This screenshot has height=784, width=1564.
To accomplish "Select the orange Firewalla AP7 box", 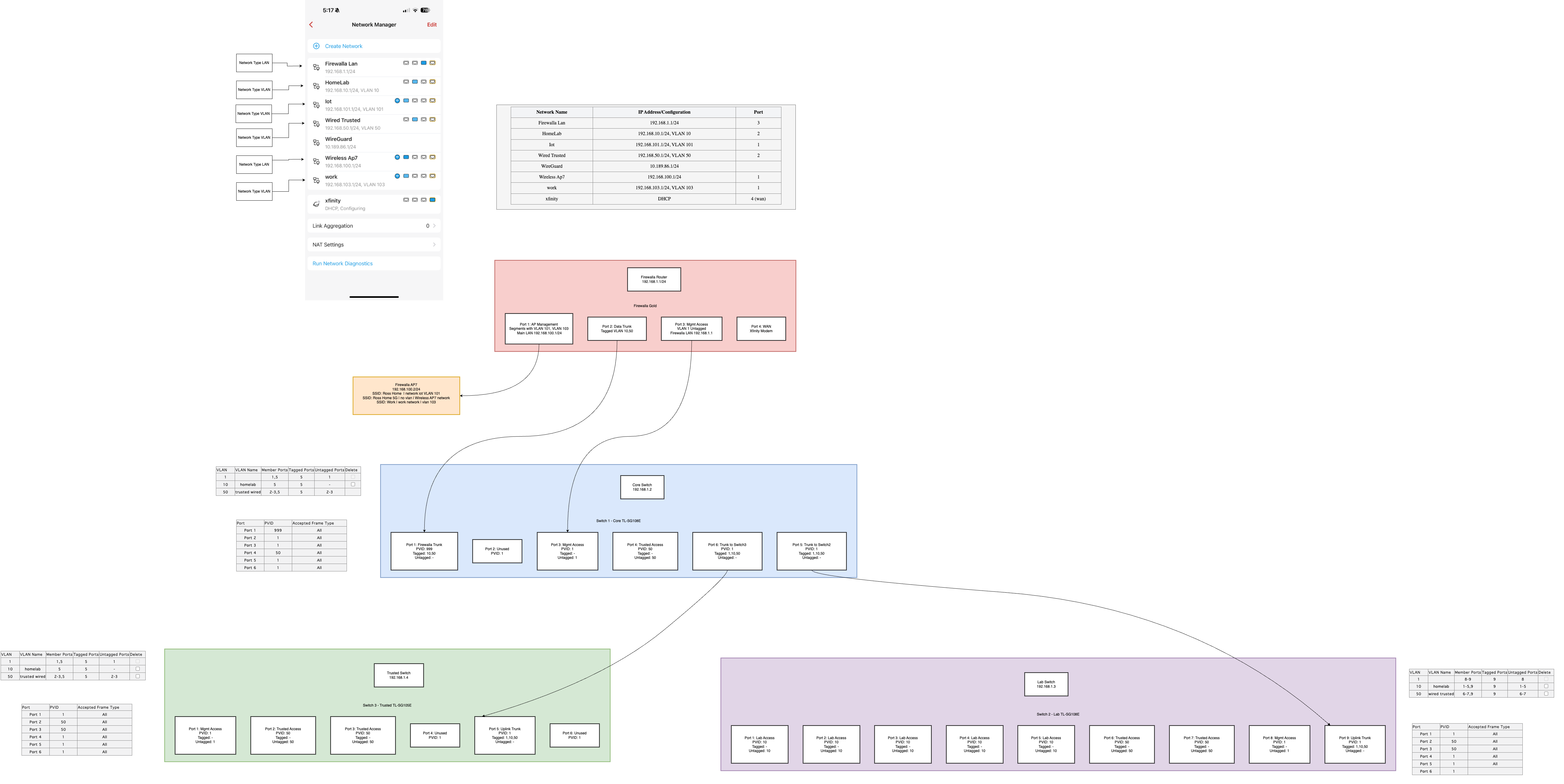I will pyautogui.click(x=406, y=395).
